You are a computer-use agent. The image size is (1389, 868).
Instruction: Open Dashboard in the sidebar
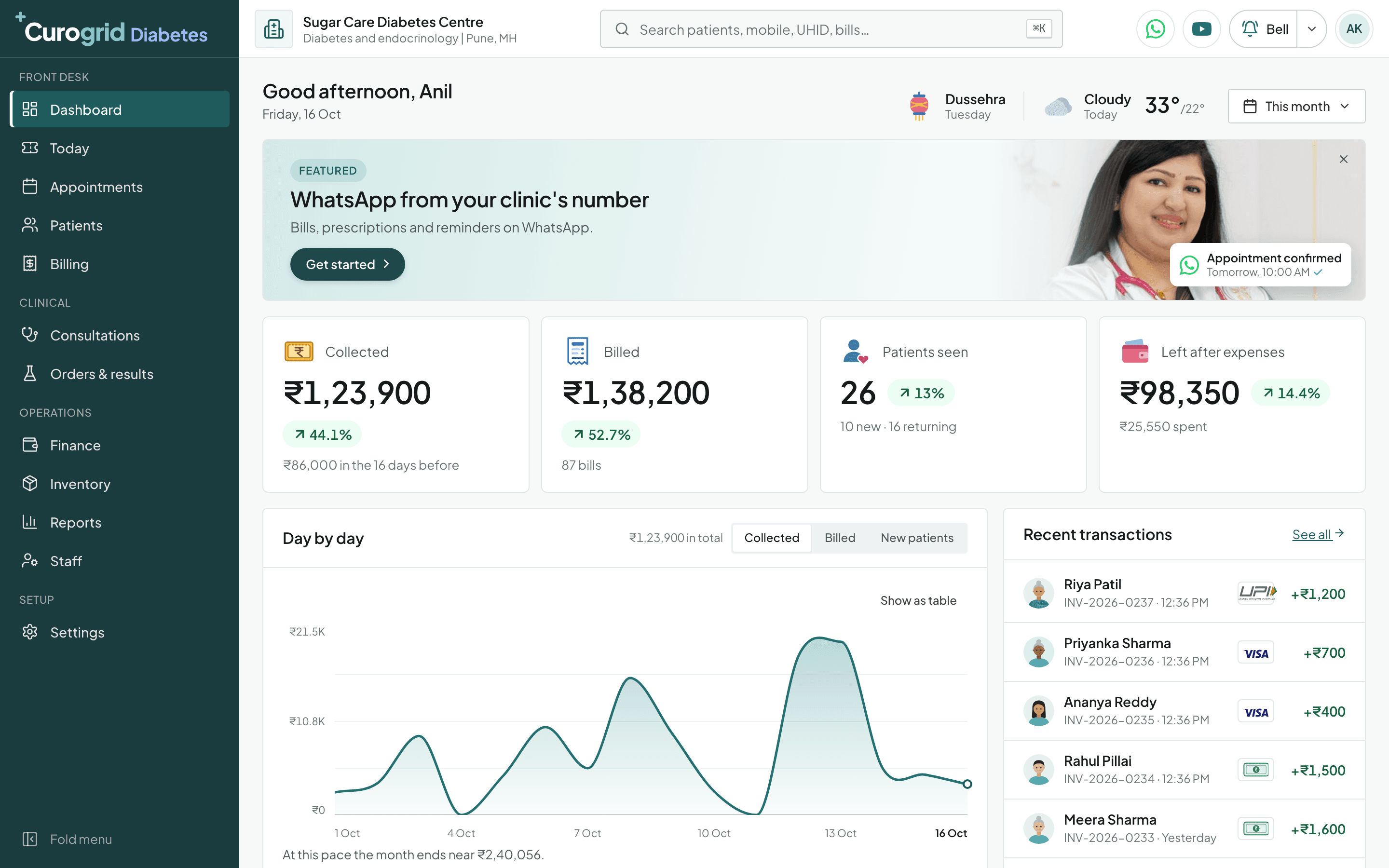point(120,109)
